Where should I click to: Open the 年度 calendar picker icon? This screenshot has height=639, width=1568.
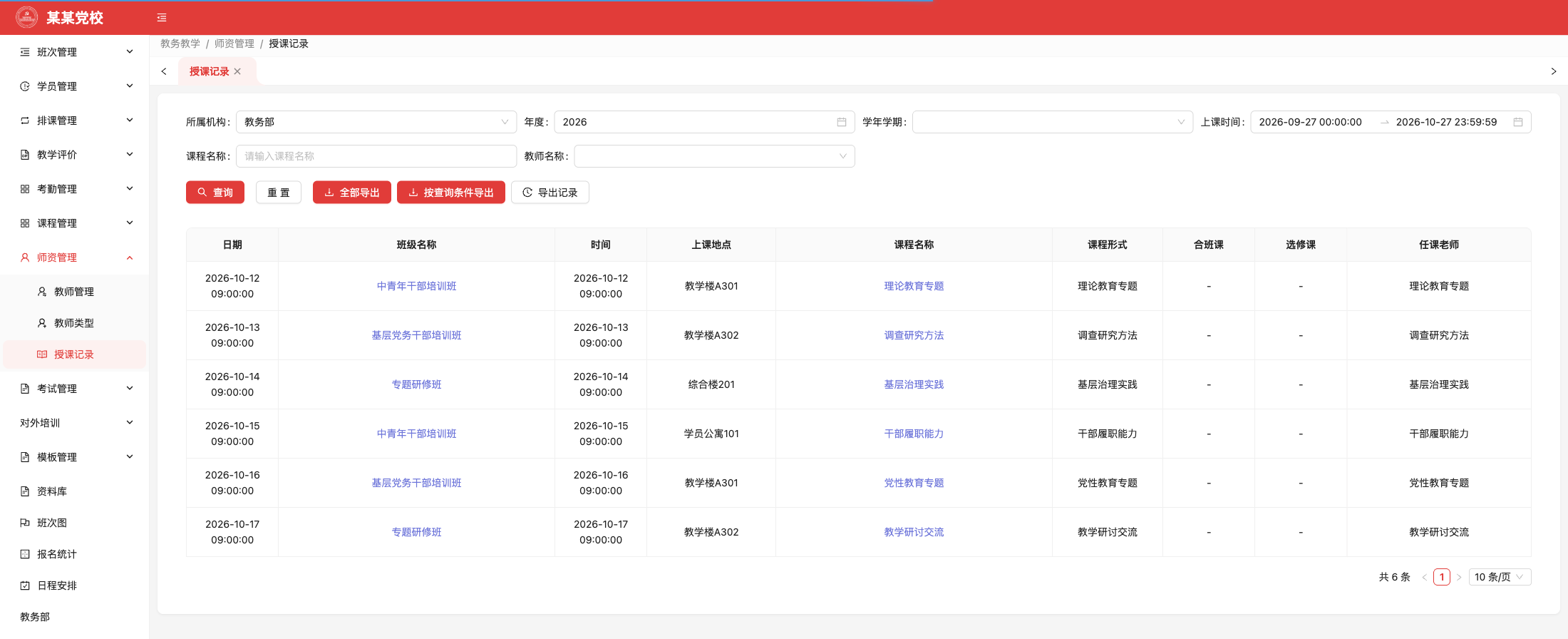[x=841, y=122]
